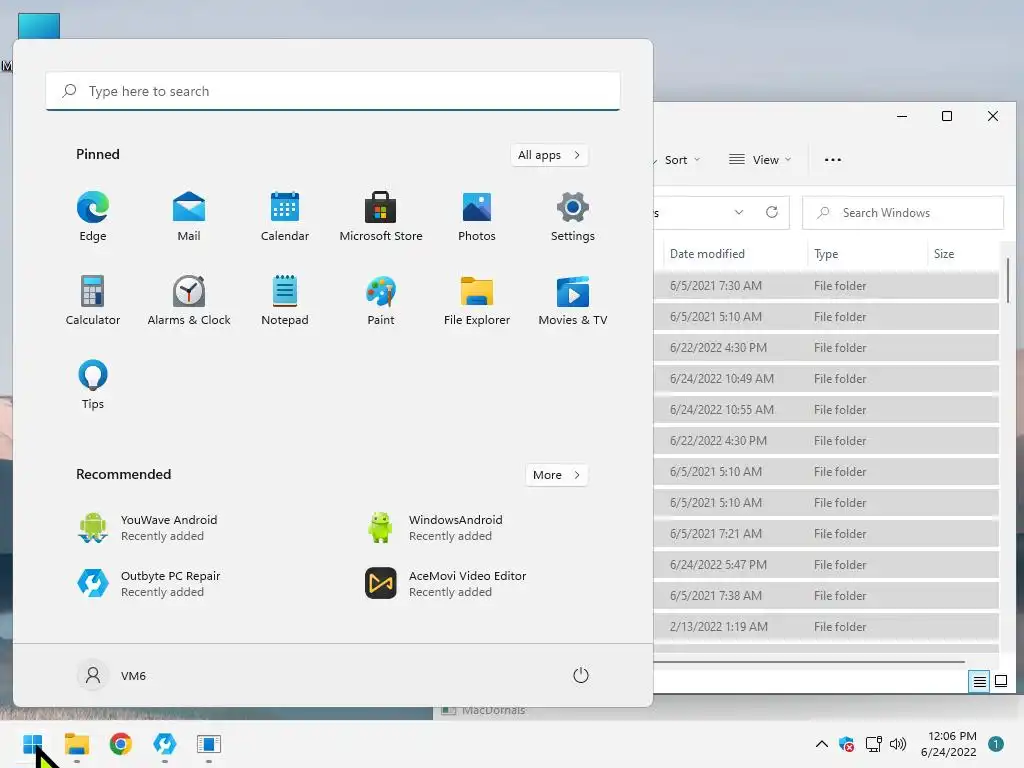Open Sort dropdown in File Explorer

(x=682, y=160)
